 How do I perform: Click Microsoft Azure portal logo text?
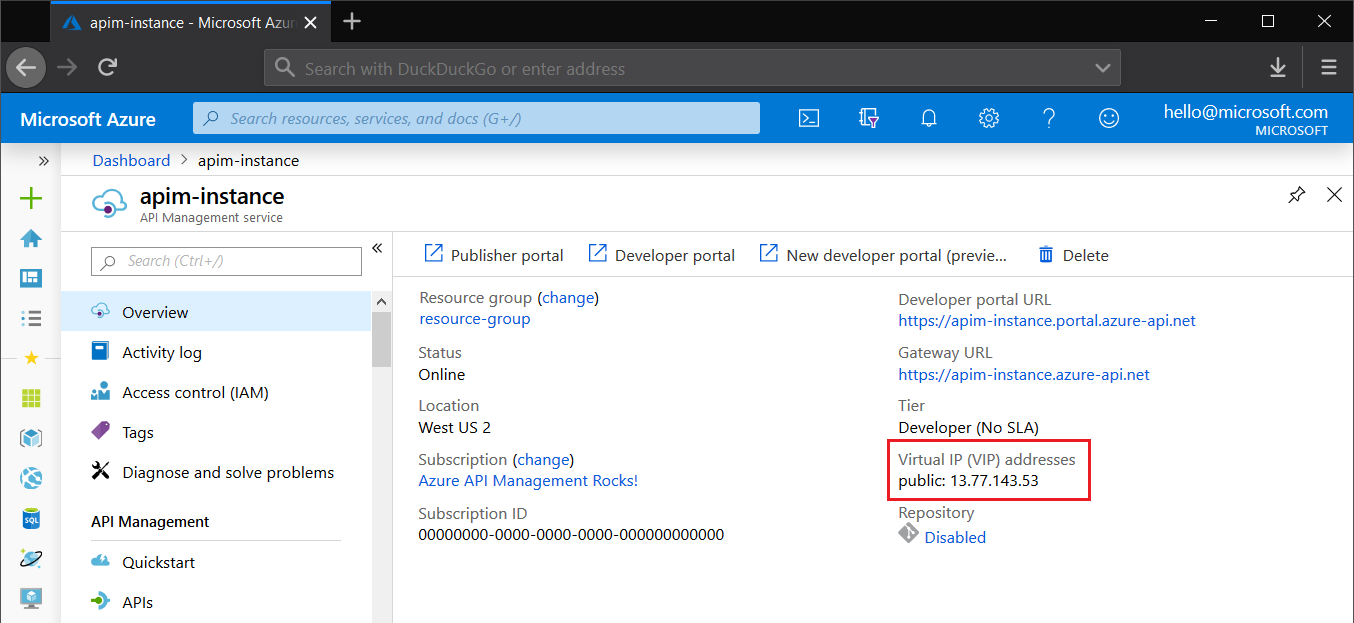88,119
